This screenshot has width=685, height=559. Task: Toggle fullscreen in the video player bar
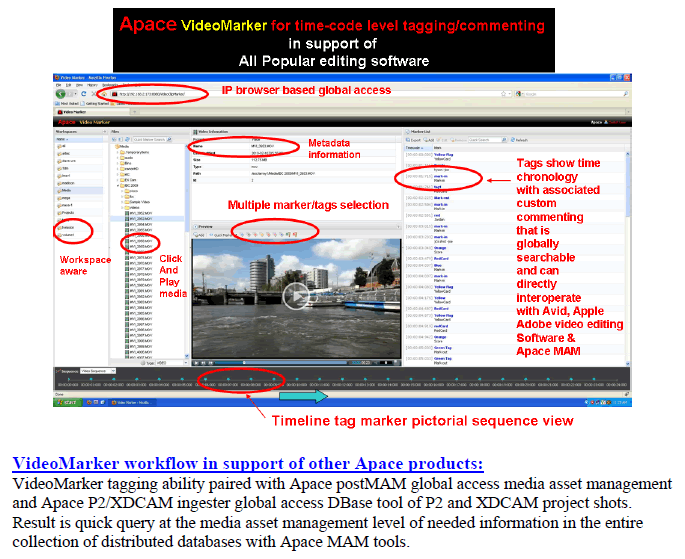tap(396, 362)
